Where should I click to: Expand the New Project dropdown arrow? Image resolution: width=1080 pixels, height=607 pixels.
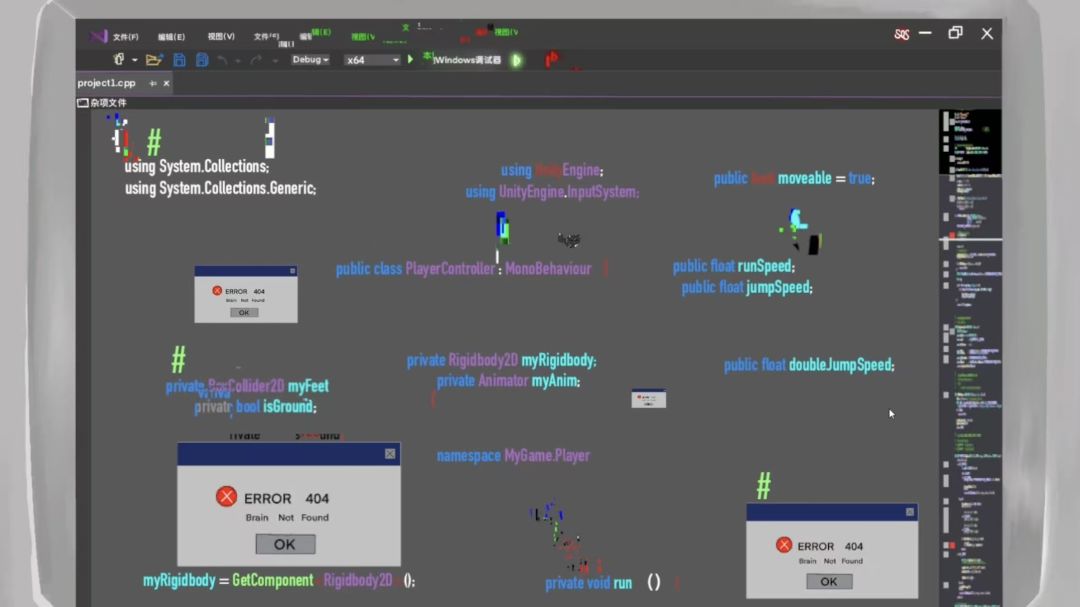click(x=134, y=61)
